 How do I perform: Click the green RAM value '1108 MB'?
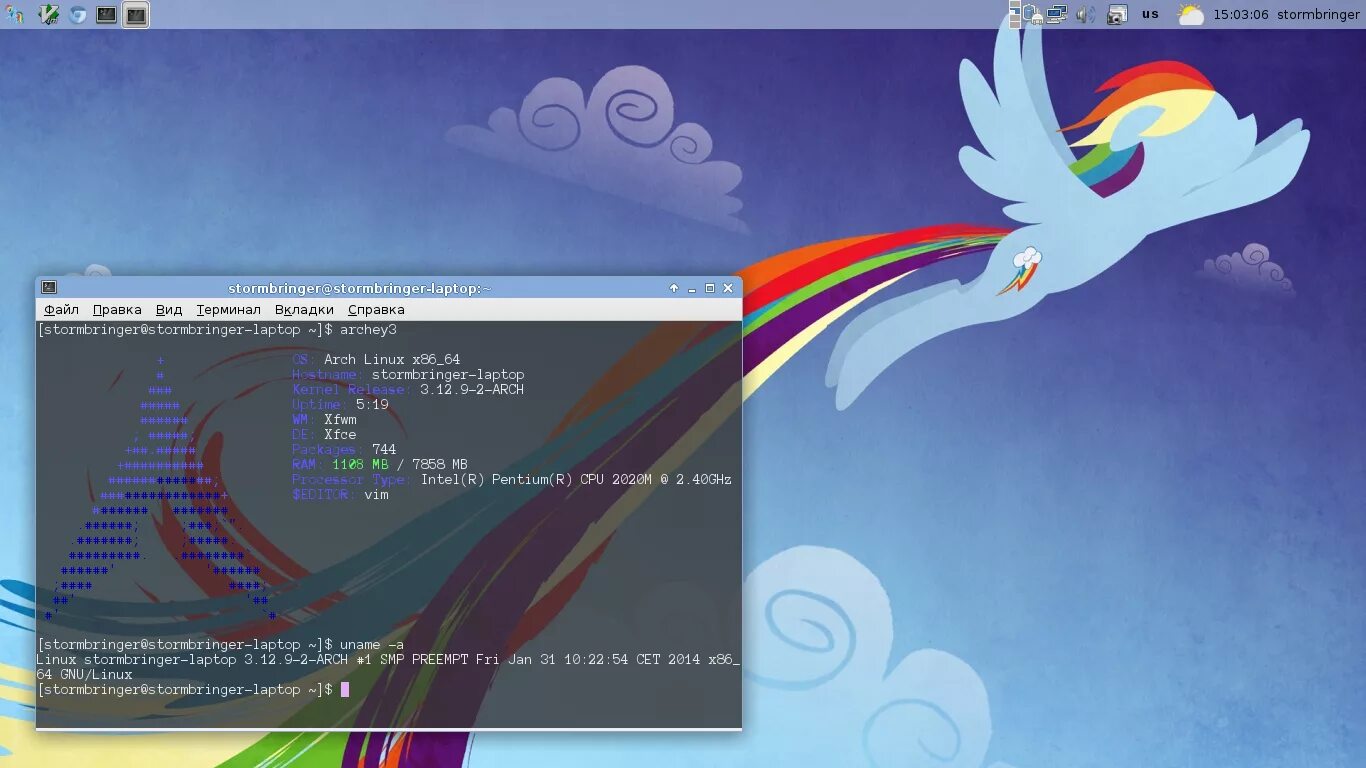tap(360, 465)
